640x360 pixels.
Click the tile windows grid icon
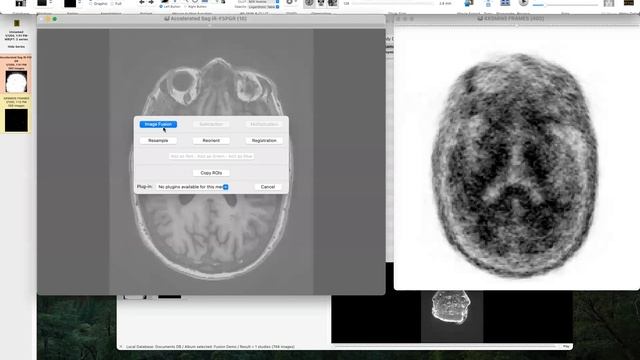point(505,3)
